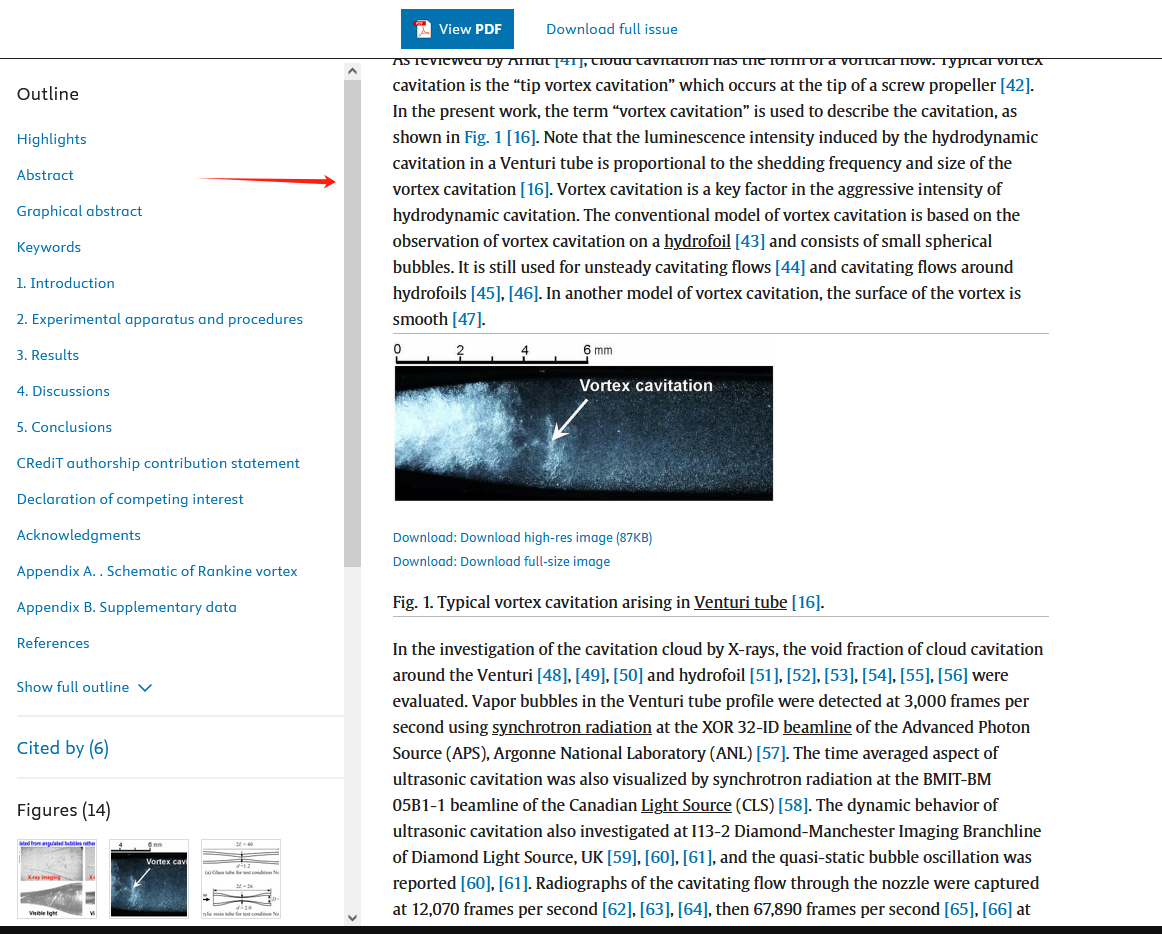Viewport: 1162px width, 934px height.
Task: Click Download full-size image link
Action: click(x=502, y=561)
